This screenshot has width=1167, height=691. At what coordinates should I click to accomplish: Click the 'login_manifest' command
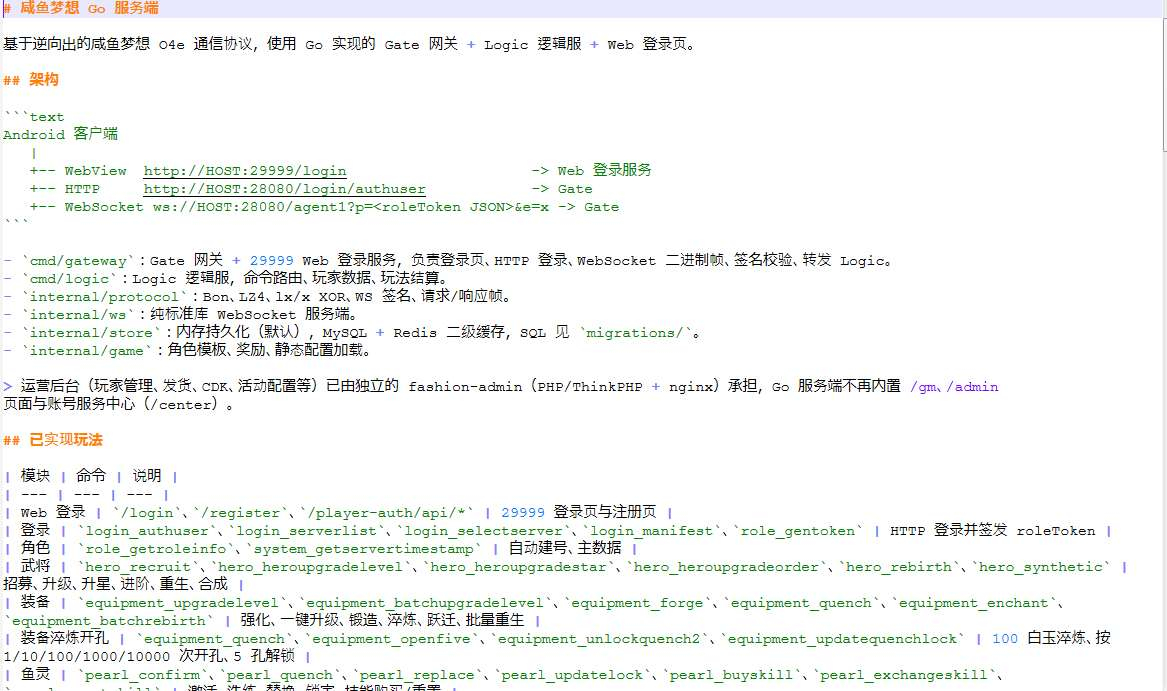pyautogui.click(x=651, y=530)
